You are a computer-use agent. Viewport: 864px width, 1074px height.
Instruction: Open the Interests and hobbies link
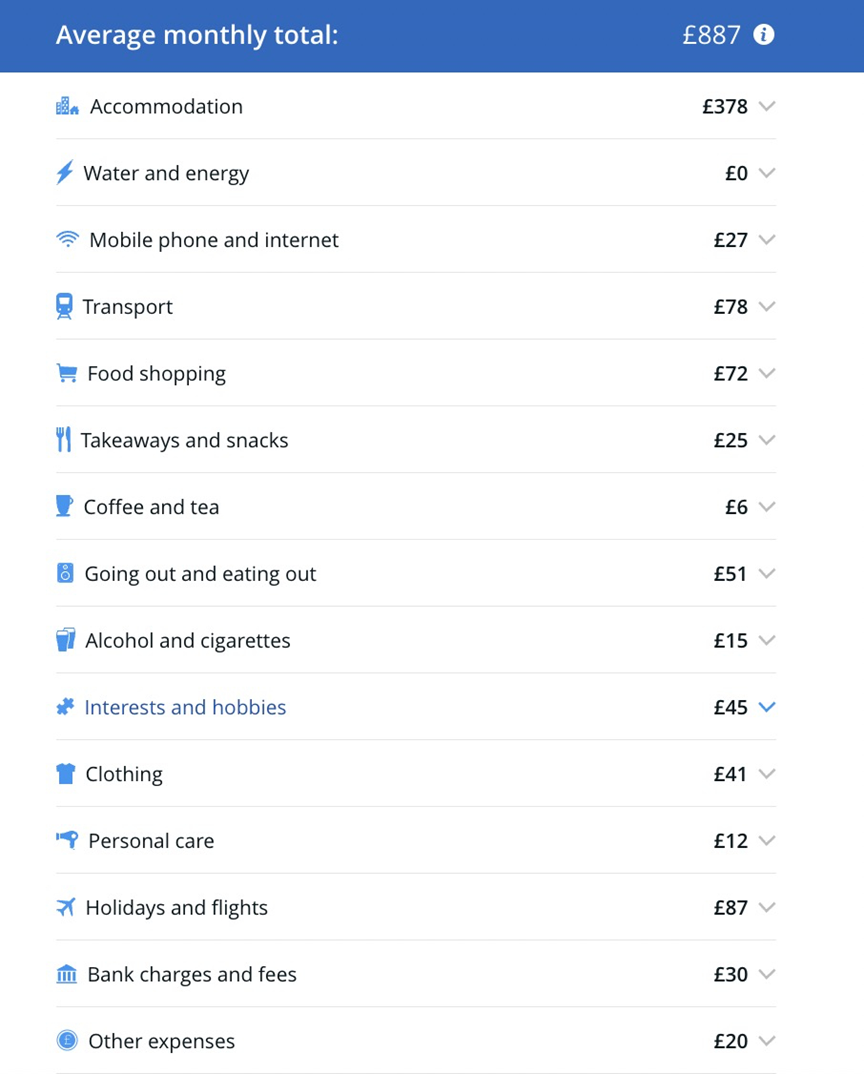(x=185, y=707)
